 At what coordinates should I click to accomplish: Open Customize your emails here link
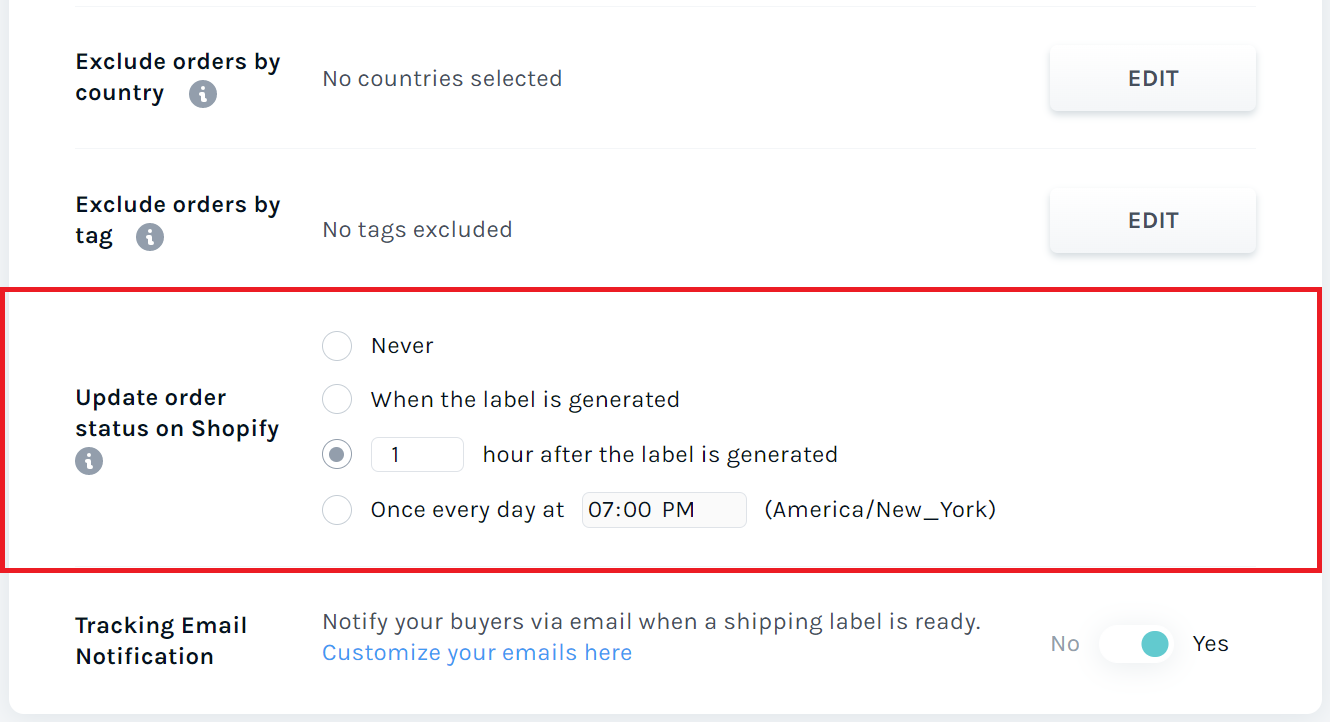point(477,653)
